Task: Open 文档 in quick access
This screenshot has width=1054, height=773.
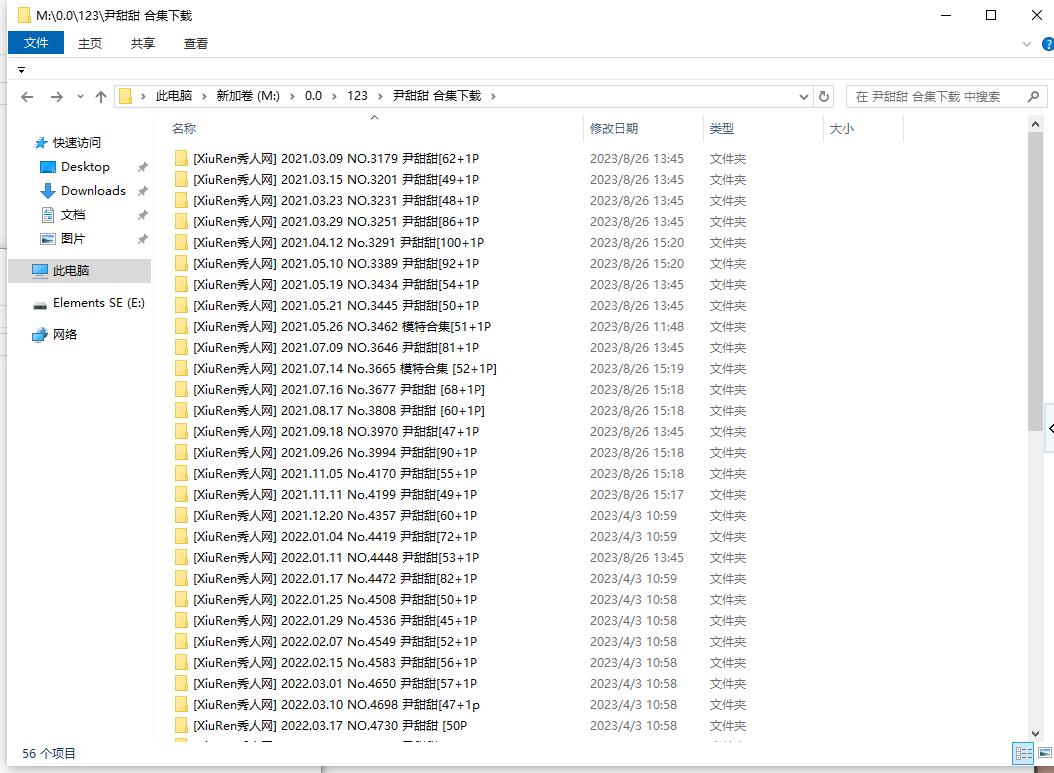Action: (x=73, y=215)
